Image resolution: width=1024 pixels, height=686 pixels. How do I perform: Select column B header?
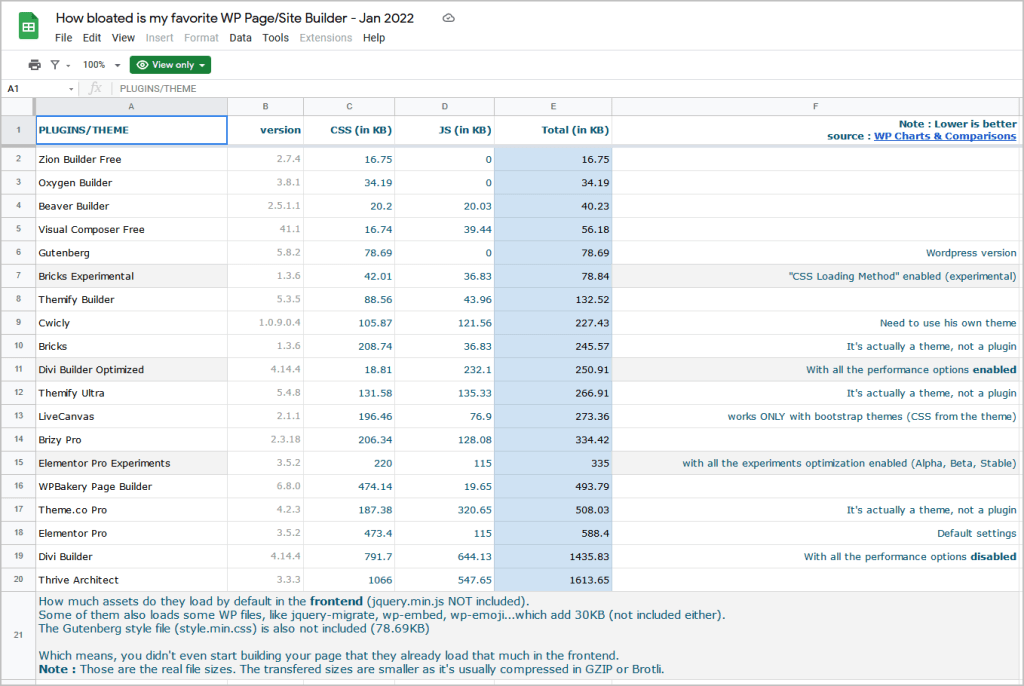pos(265,106)
